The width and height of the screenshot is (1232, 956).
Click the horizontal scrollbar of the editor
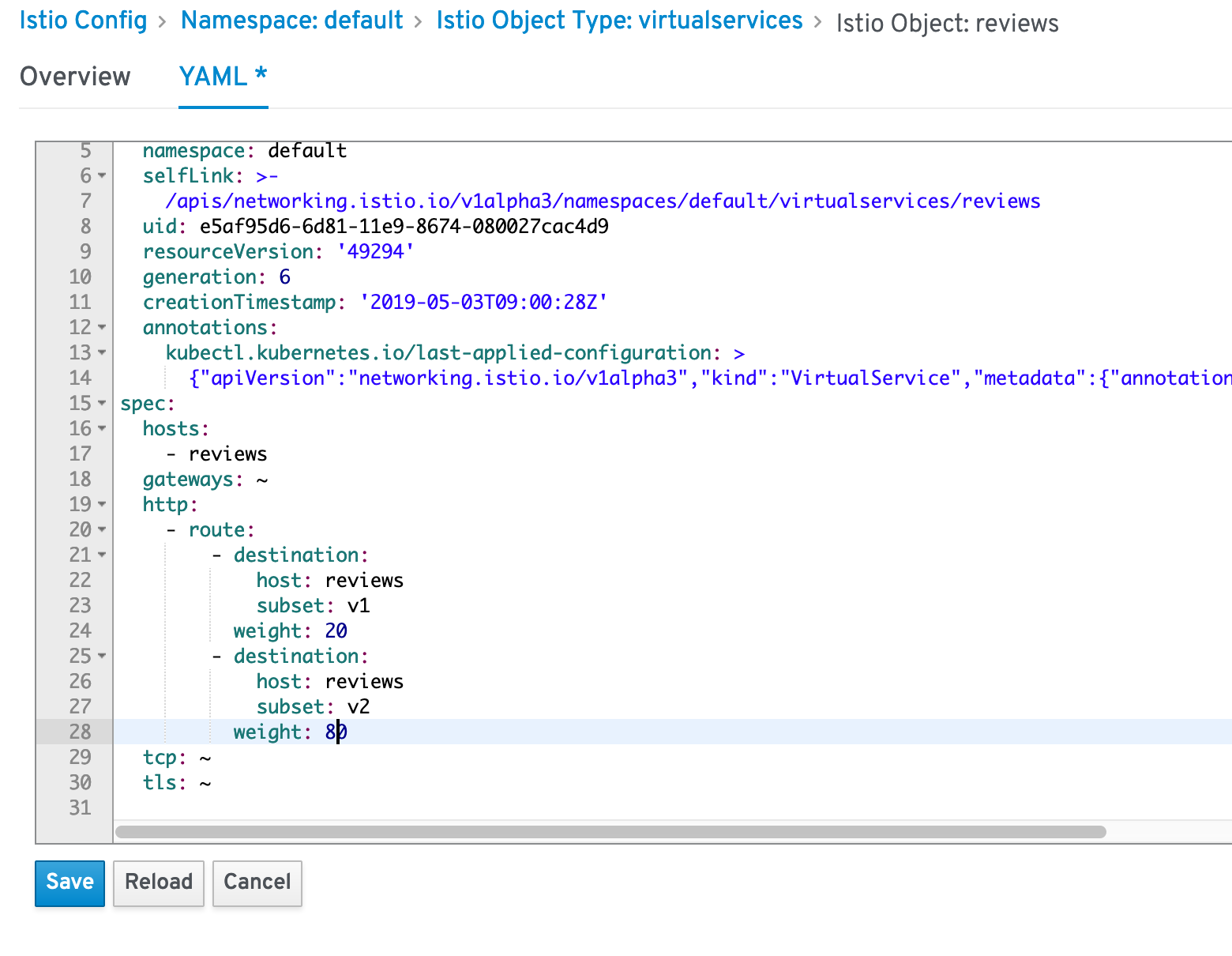coord(610,831)
